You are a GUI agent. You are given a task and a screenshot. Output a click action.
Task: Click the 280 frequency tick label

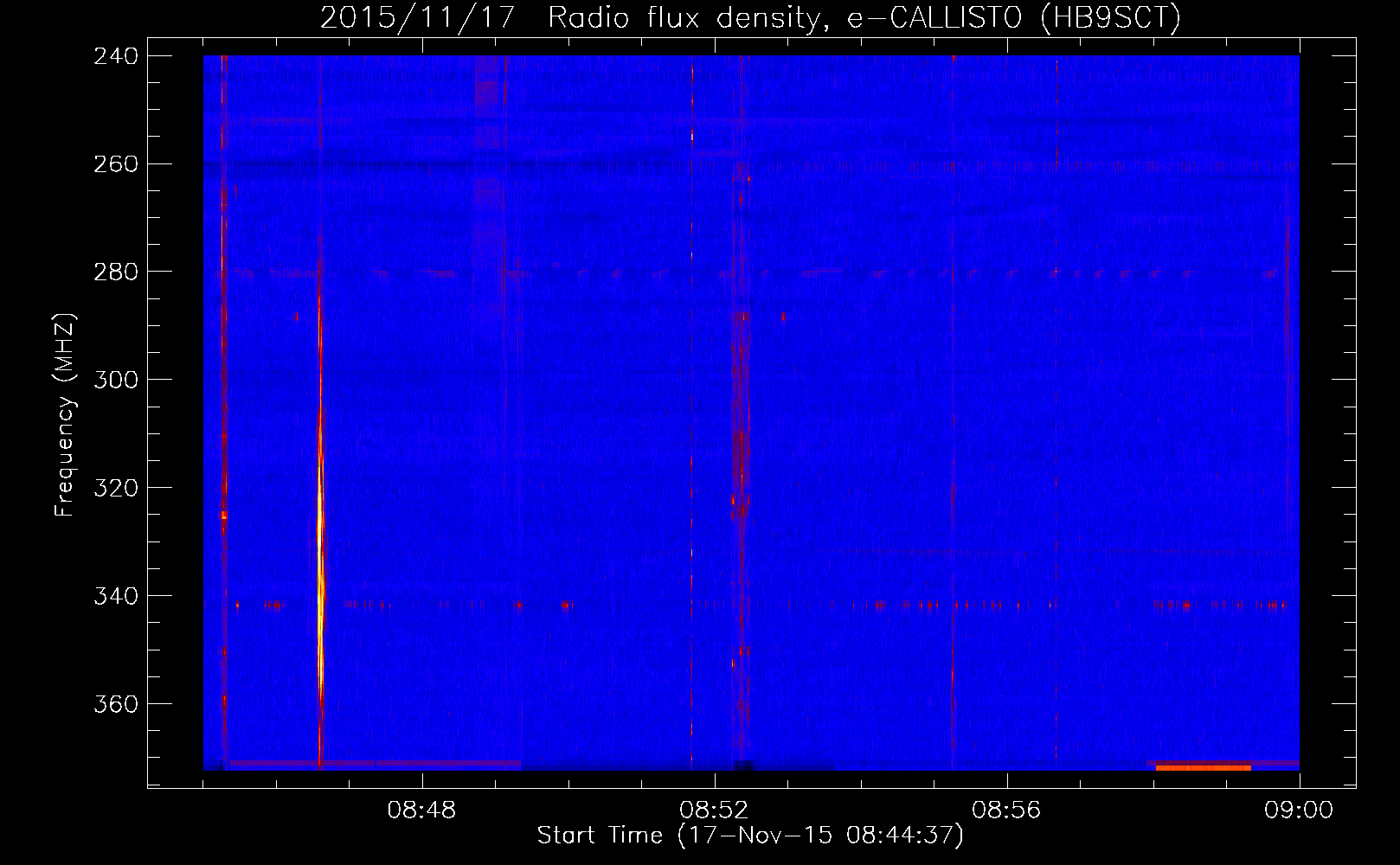[116, 272]
